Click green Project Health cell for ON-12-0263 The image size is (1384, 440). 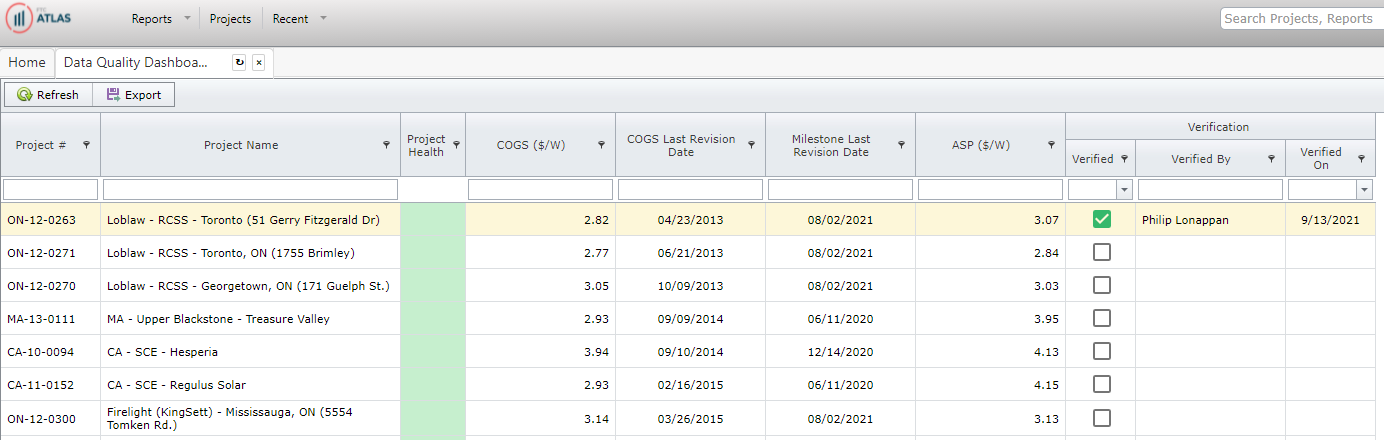tap(433, 219)
